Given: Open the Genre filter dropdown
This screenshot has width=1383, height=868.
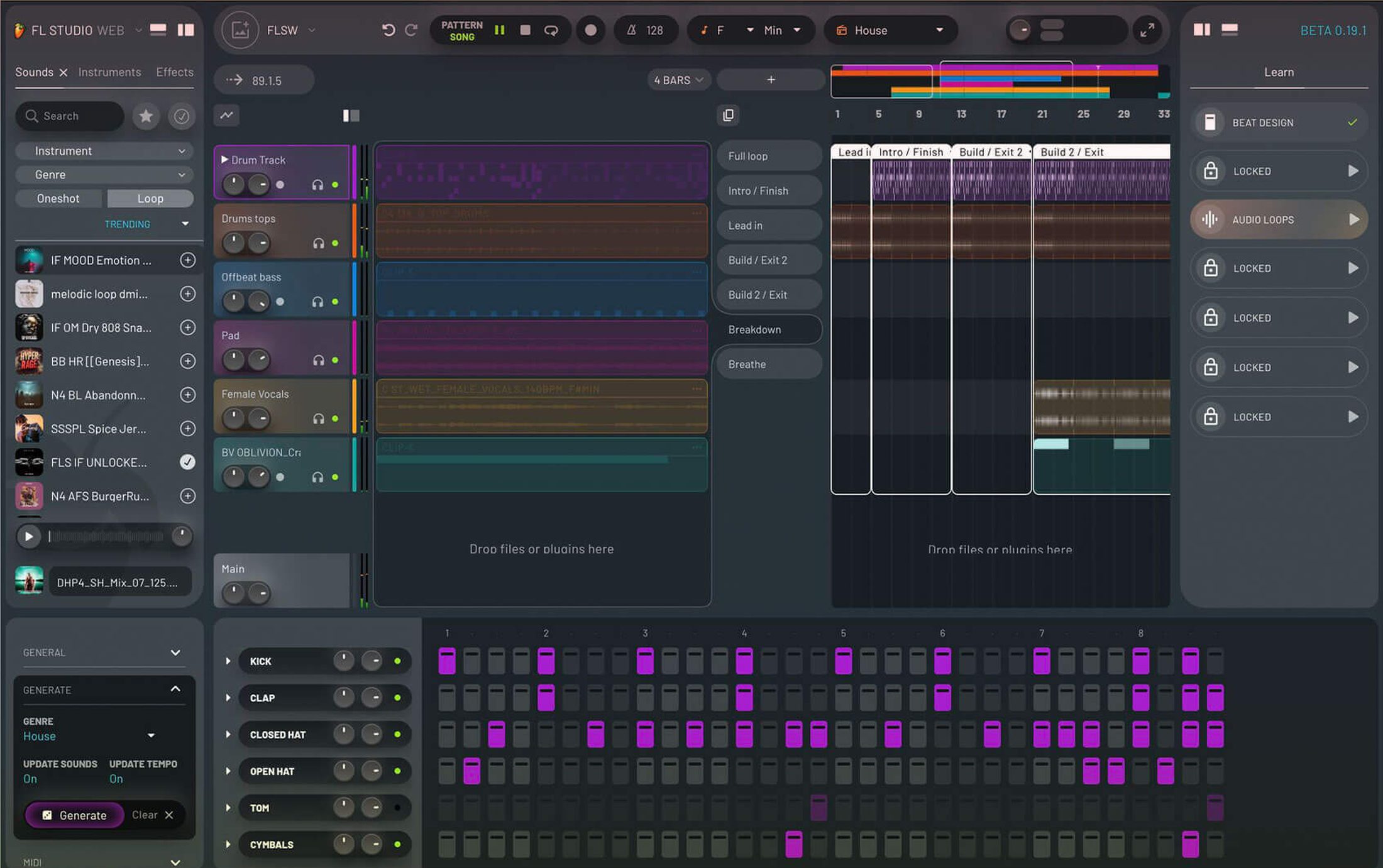Looking at the screenshot, I should [104, 175].
